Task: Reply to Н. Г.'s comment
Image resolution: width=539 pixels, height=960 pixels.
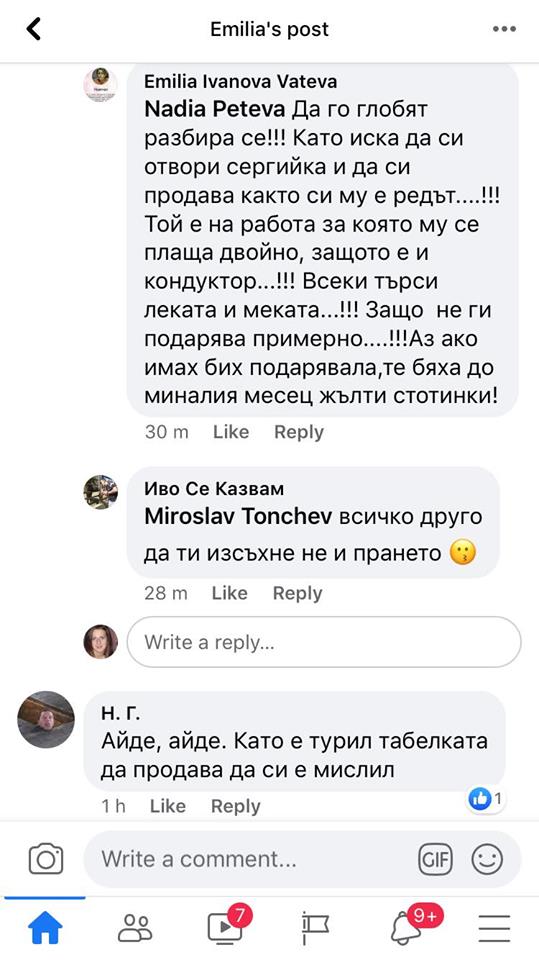Action: point(236,806)
